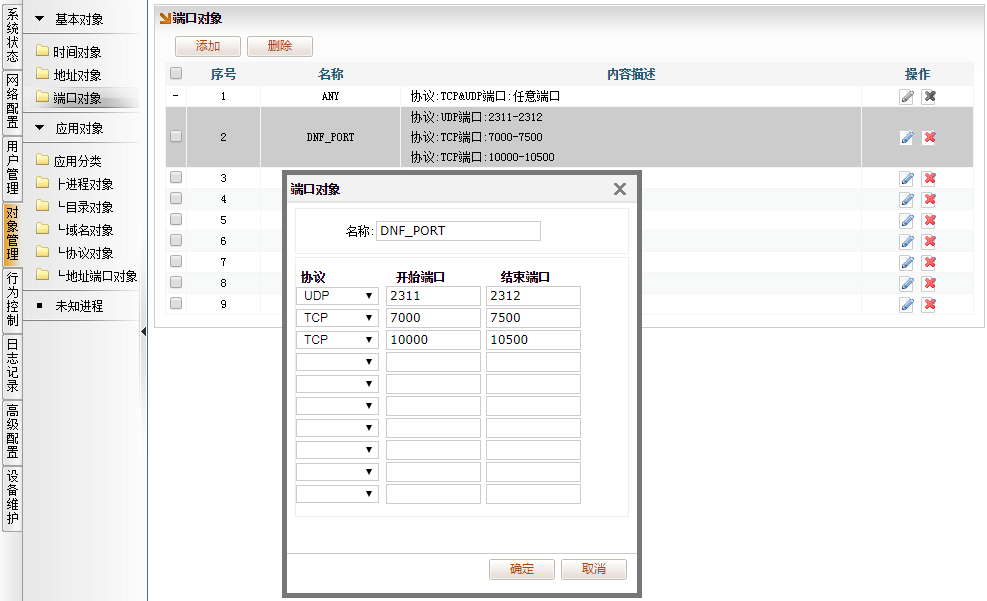Open 应用分类 in the sidebar

click(77, 161)
